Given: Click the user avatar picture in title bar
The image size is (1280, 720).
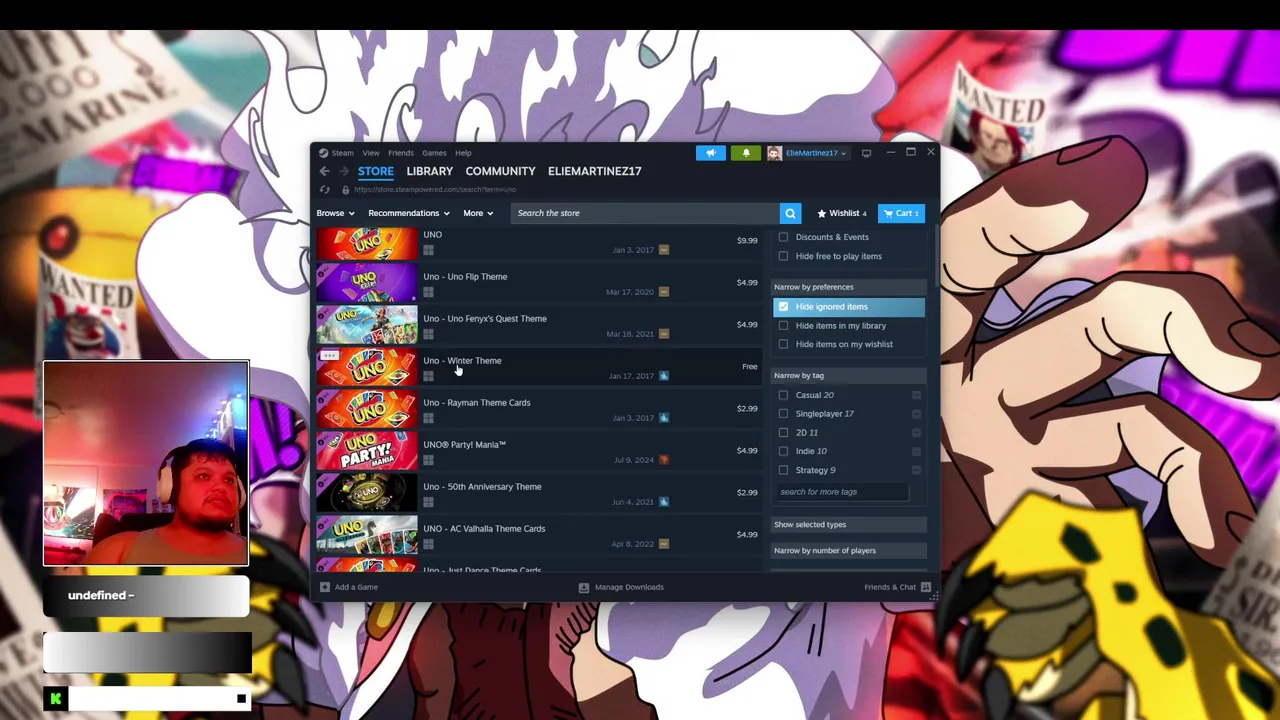Looking at the screenshot, I should point(774,153).
